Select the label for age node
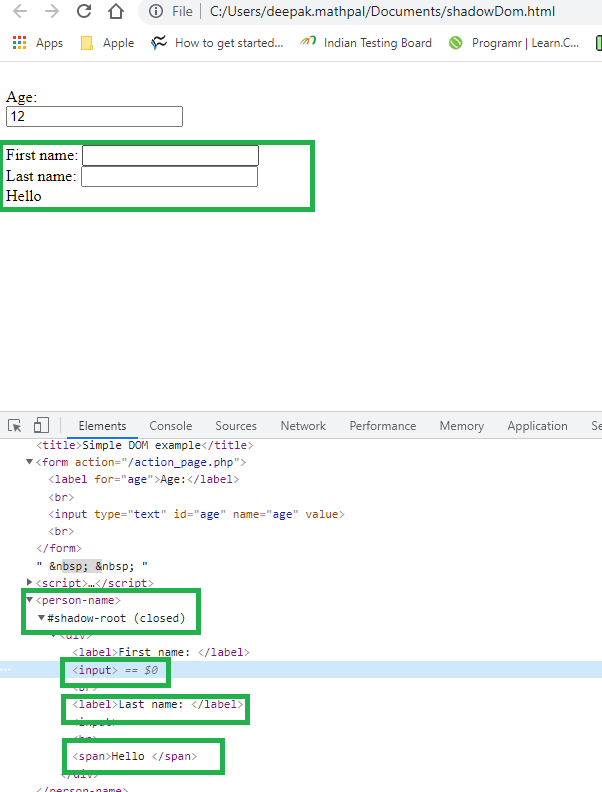 143,479
